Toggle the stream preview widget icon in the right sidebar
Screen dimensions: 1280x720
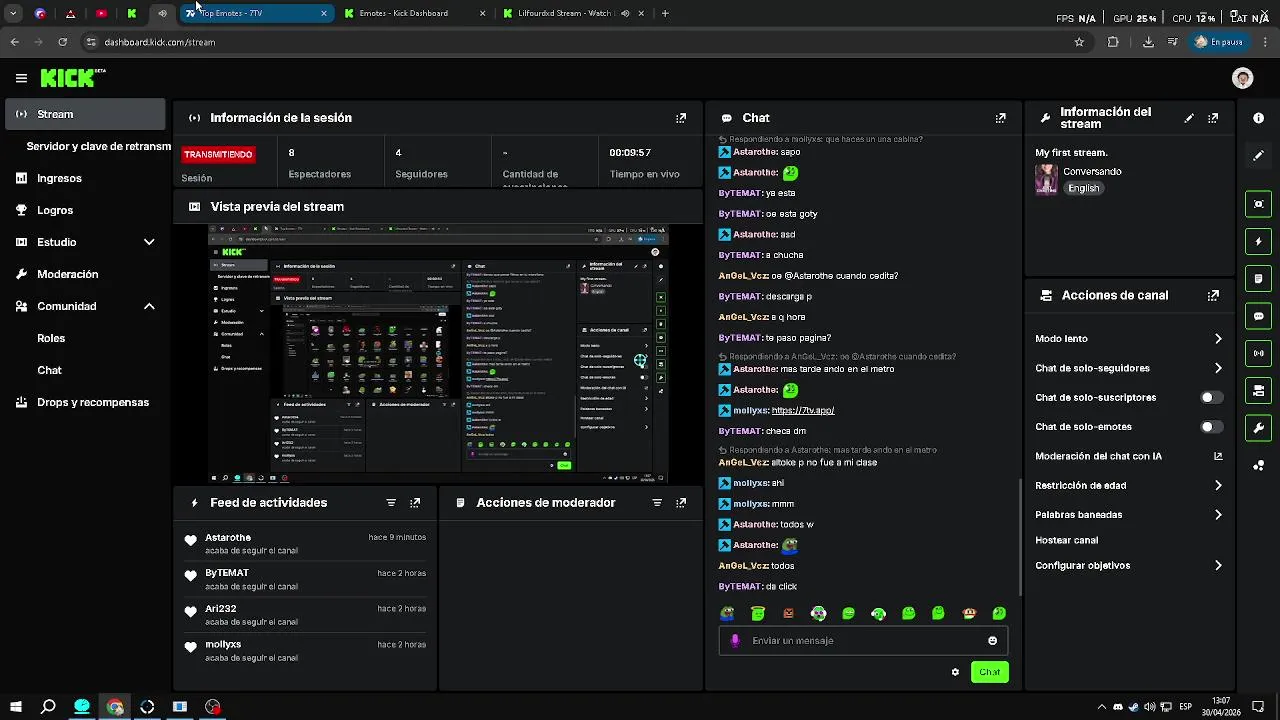coord(1259,204)
